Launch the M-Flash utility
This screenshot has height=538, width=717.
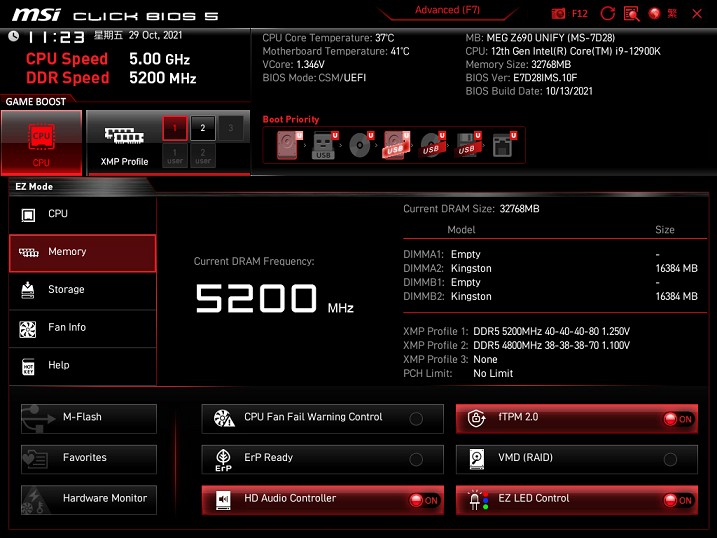pos(89,418)
